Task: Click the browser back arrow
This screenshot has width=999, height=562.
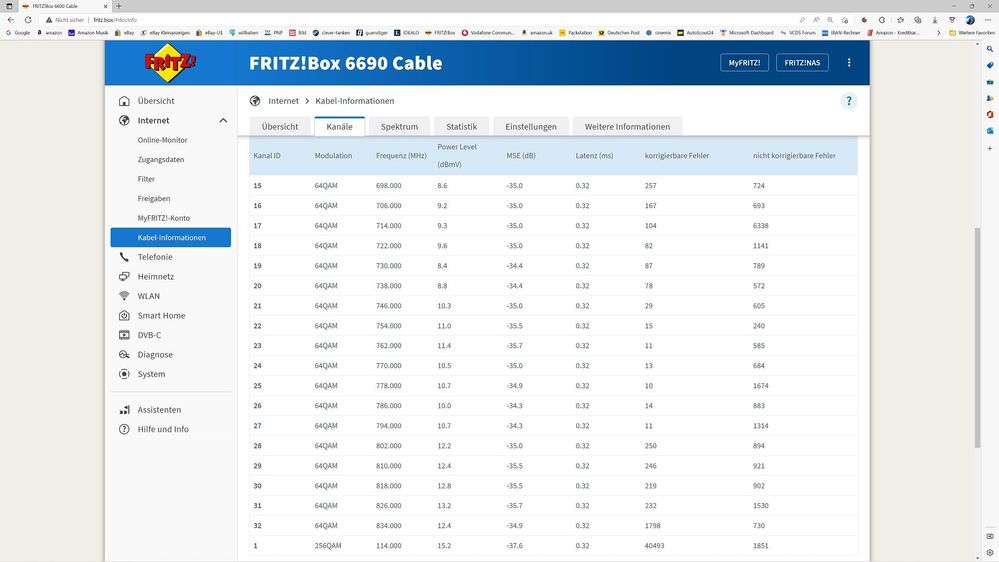Action: click(11, 20)
